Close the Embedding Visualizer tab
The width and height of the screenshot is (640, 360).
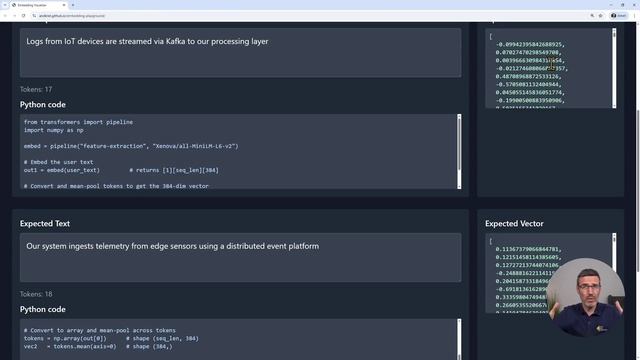click(x=64, y=5)
